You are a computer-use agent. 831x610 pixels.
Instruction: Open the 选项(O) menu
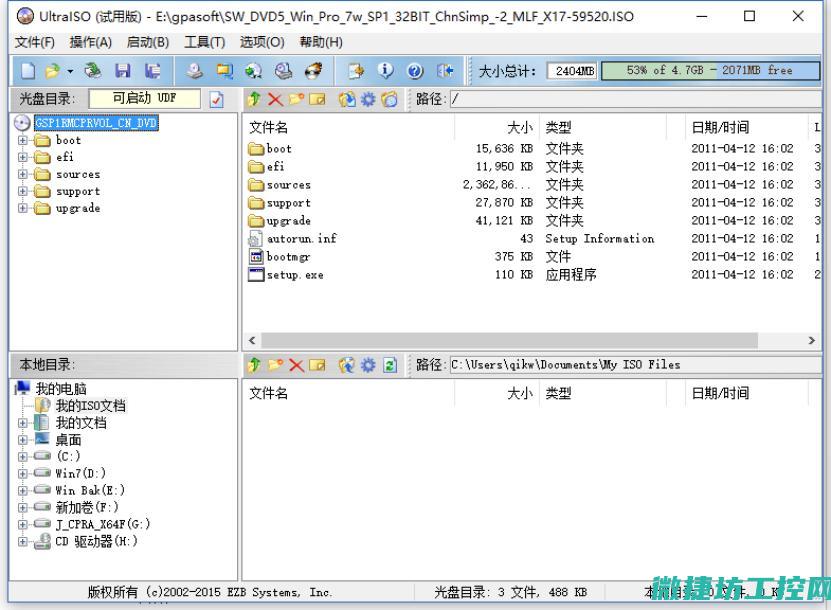(x=262, y=42)
